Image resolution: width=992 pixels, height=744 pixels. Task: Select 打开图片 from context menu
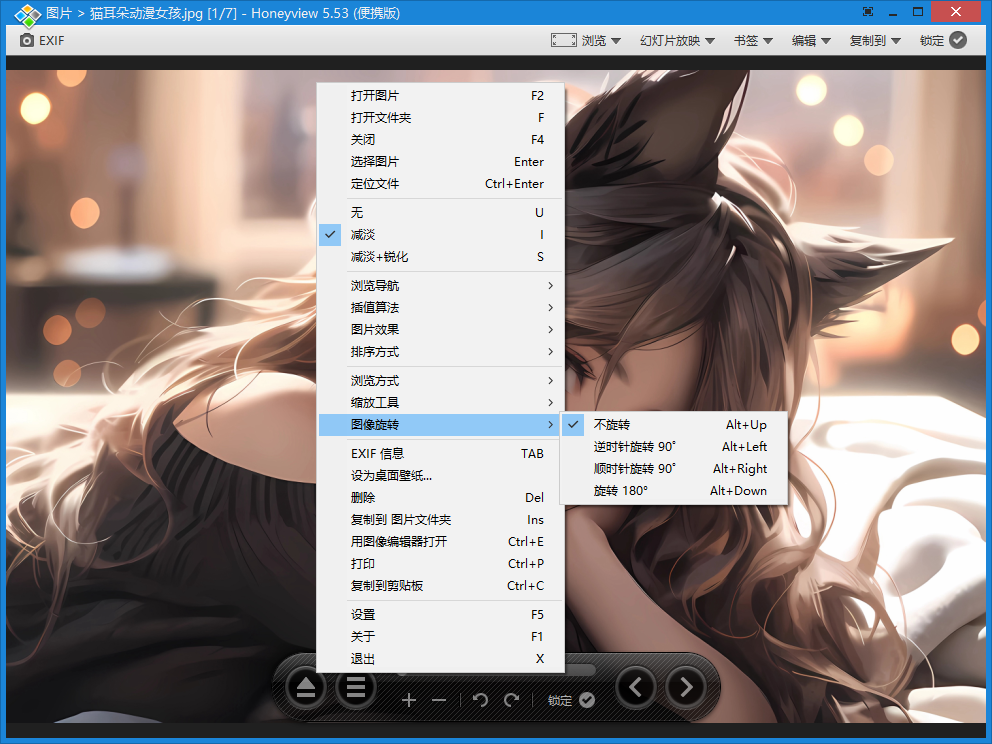pos(440,96)
